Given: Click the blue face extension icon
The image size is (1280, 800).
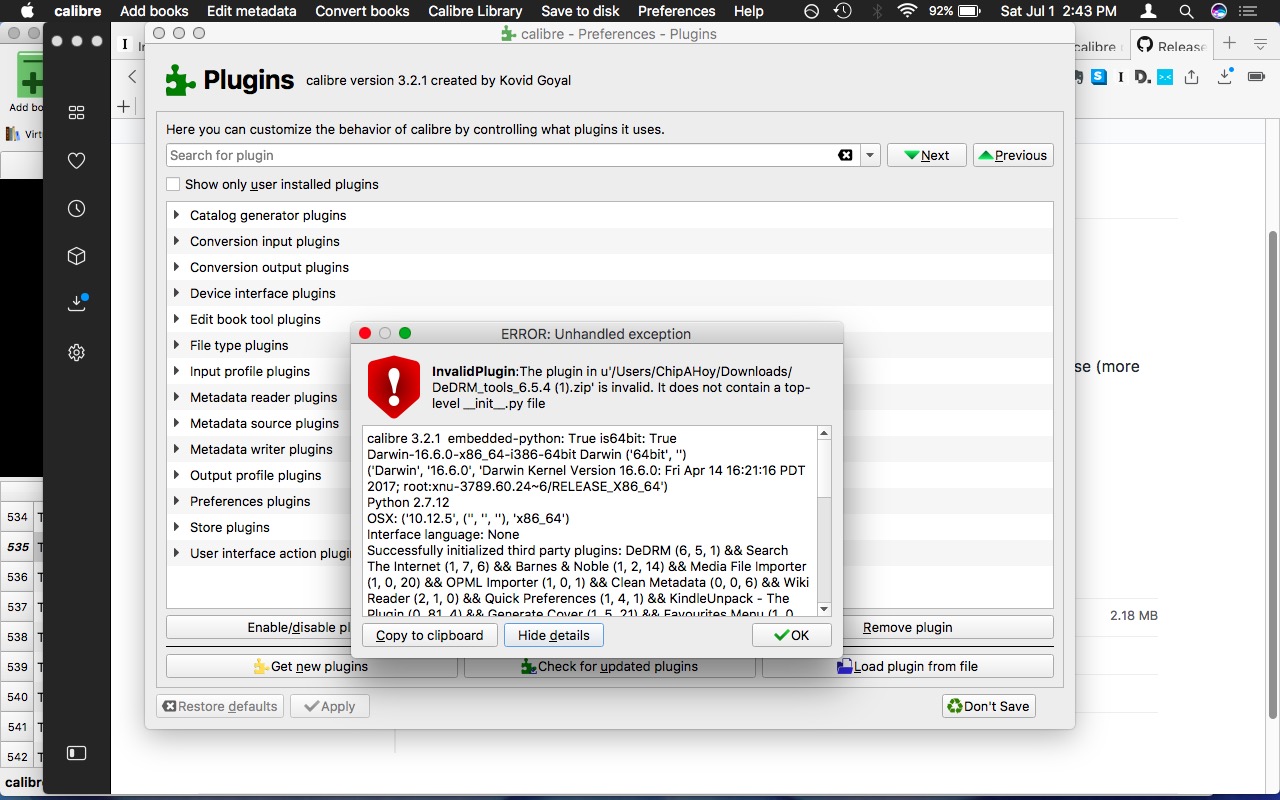Looking at the screenshot, I should 1165,76.
